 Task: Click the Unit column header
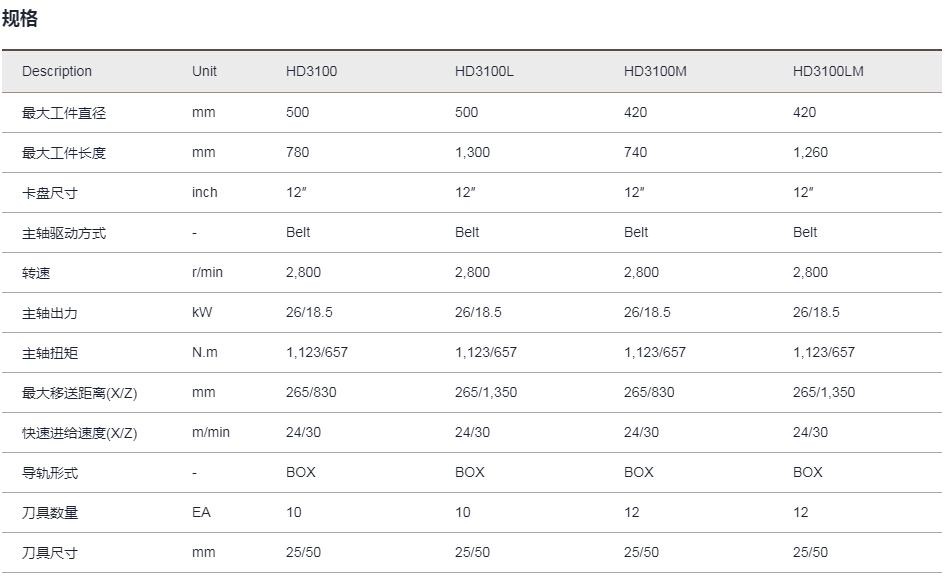pos(204,71)
